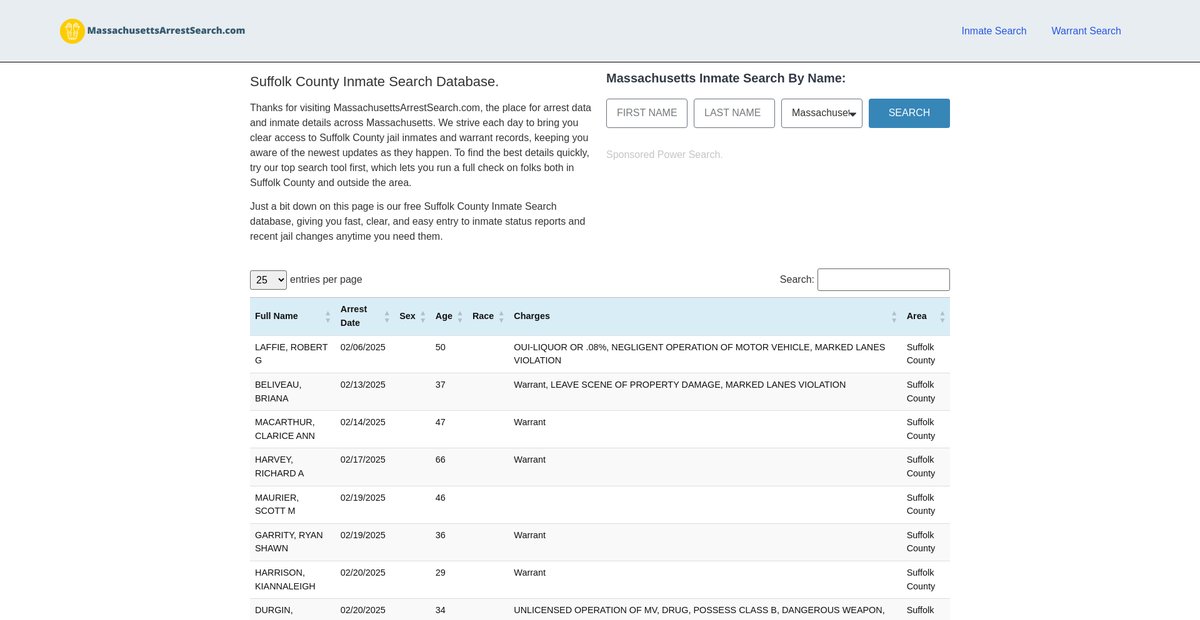Open the entries per page dropdown
This screenshot has height=620, width=1200.
268,280
